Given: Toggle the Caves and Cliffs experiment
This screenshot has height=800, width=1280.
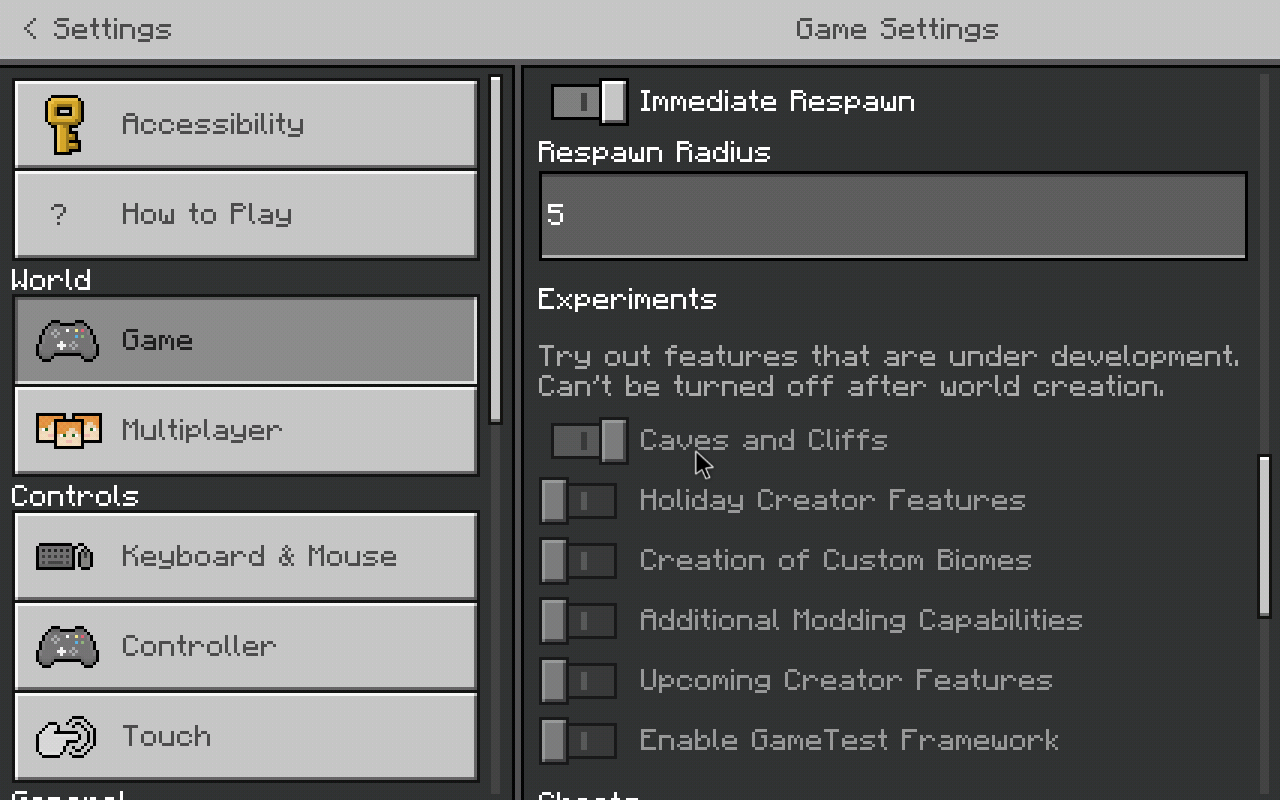Looking at the screenshot, I should pyautogui.click(x=589, y=441).
